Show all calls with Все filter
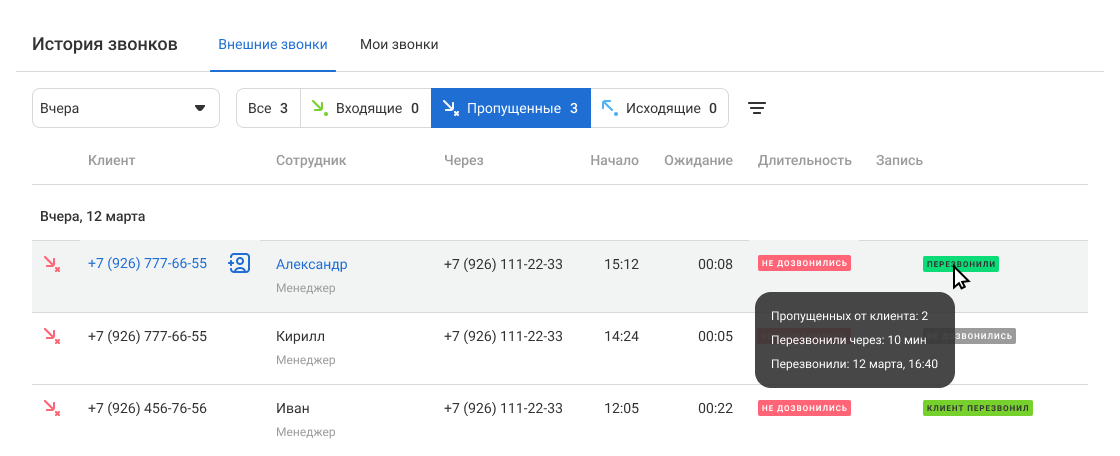 point(268,108)
